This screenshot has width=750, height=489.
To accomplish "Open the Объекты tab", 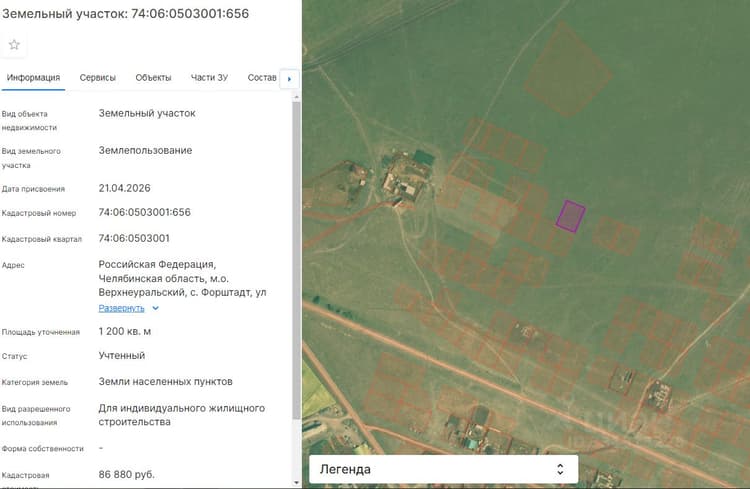I will pos(153,78).
